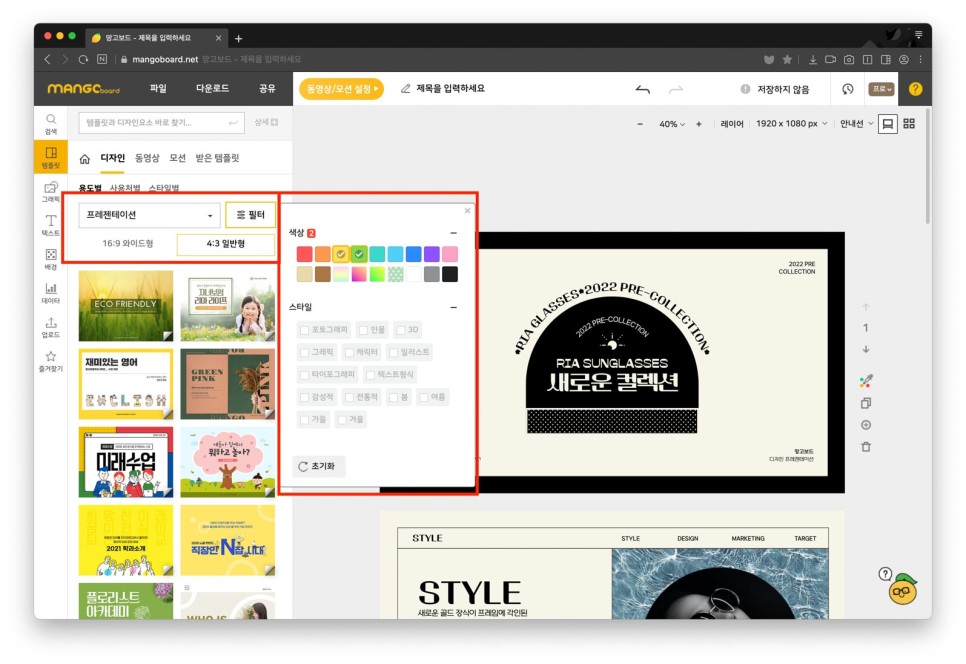Open browser downloads icon
The height and width of the screenshot is (664, 966).
pyautogui.click(x=813, y=60)
